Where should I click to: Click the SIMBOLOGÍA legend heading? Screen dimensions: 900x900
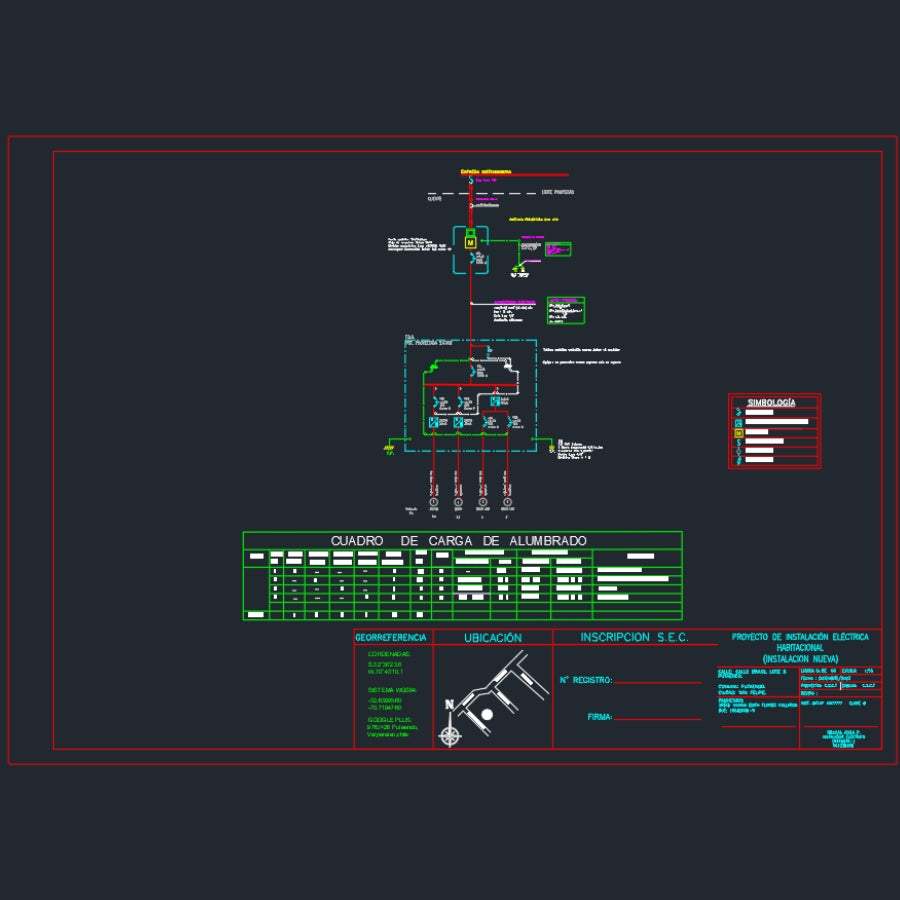772,402
